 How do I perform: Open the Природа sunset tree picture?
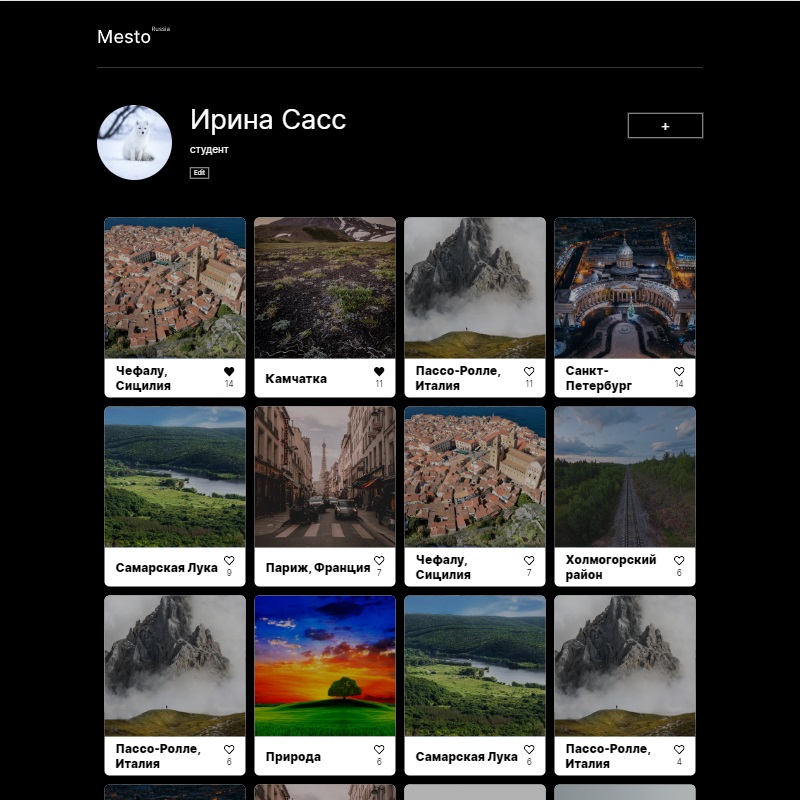click(x=325, y=666)
